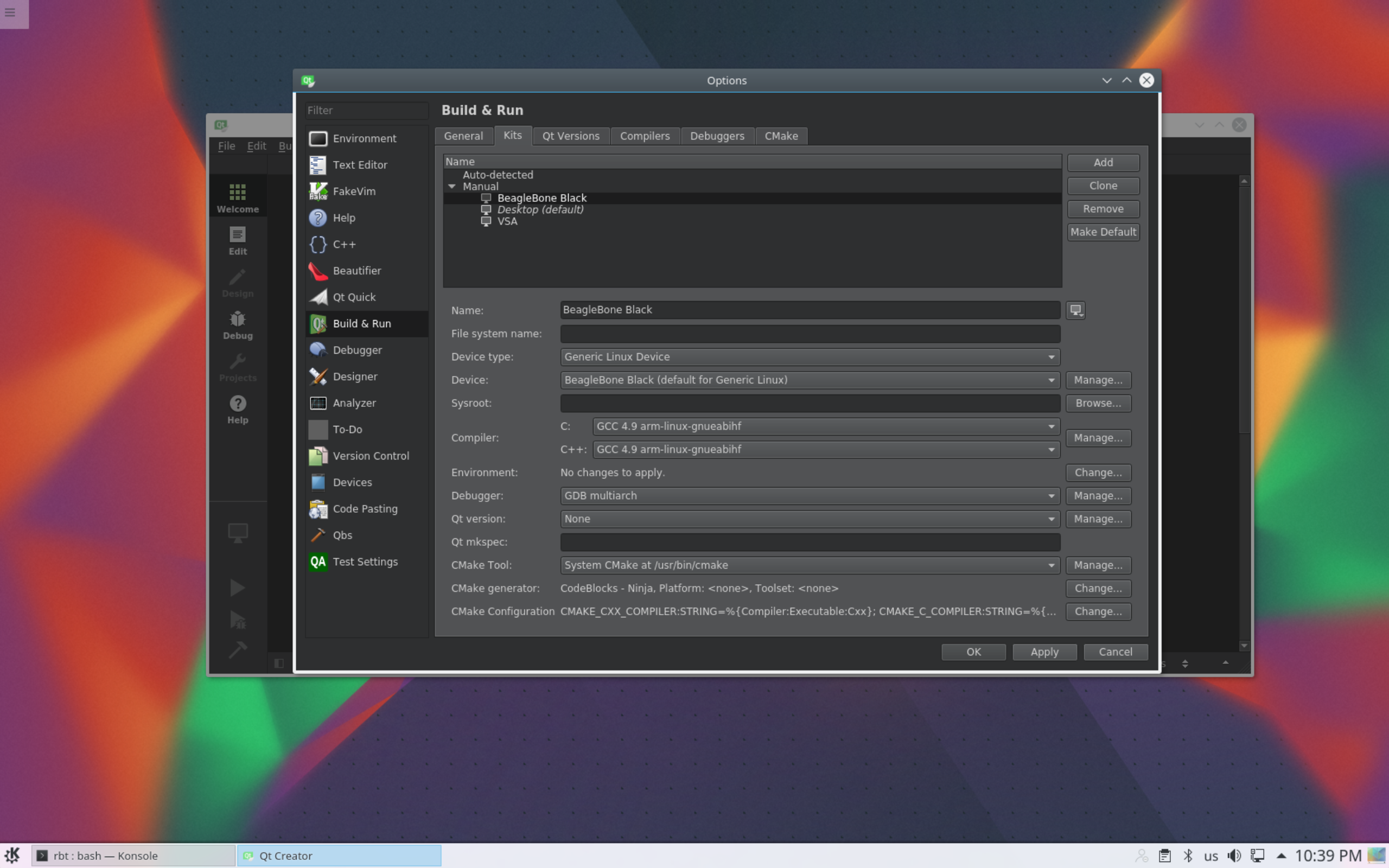Switch to the Qt Versions tab
Image resolution: width=1389 pixels, height=868 pixels.
[x=571, y=136]
